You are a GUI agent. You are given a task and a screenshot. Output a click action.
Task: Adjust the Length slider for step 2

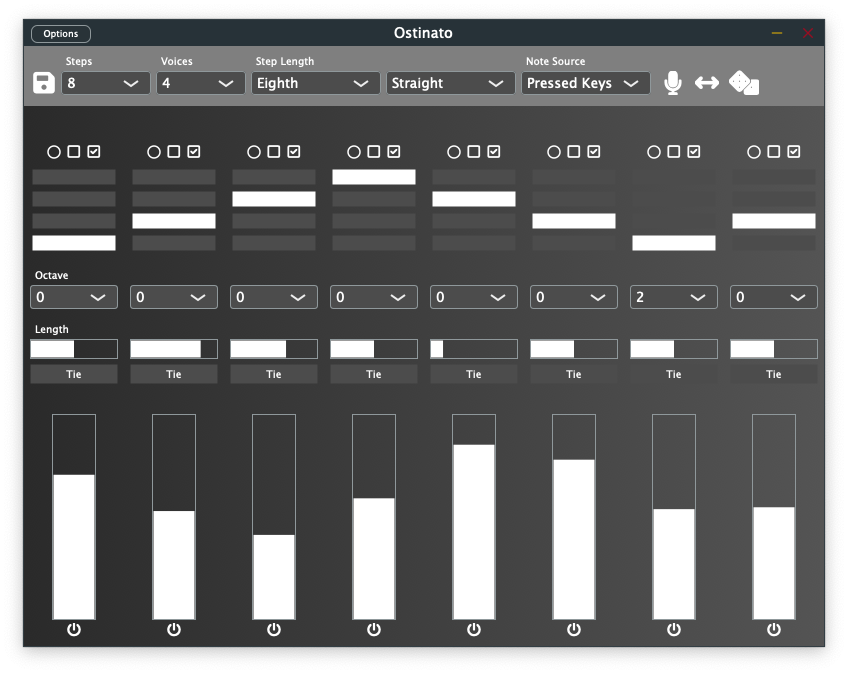click(174, 349)
